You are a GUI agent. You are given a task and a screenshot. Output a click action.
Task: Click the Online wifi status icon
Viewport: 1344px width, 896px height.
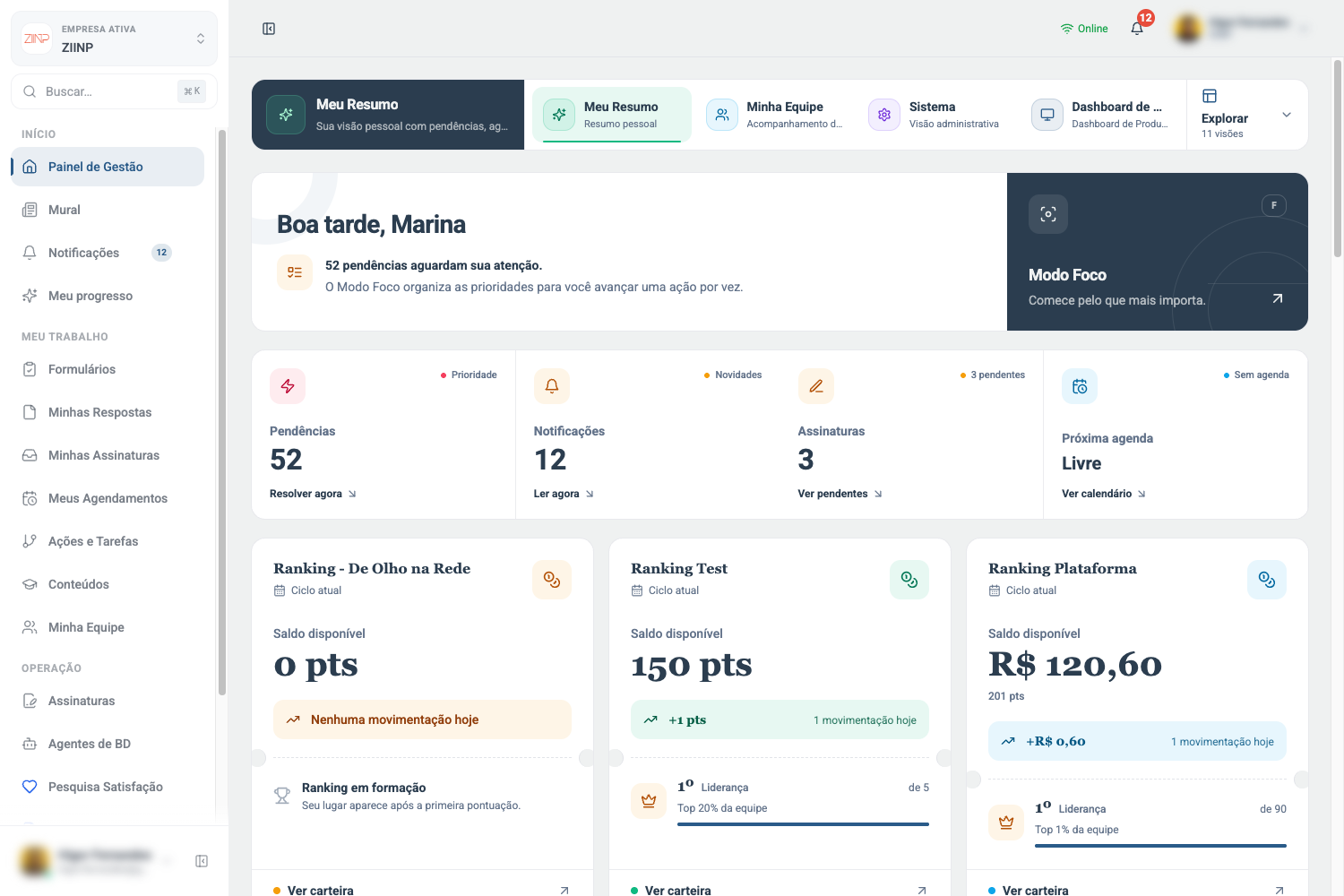(x=1066, y=29)
